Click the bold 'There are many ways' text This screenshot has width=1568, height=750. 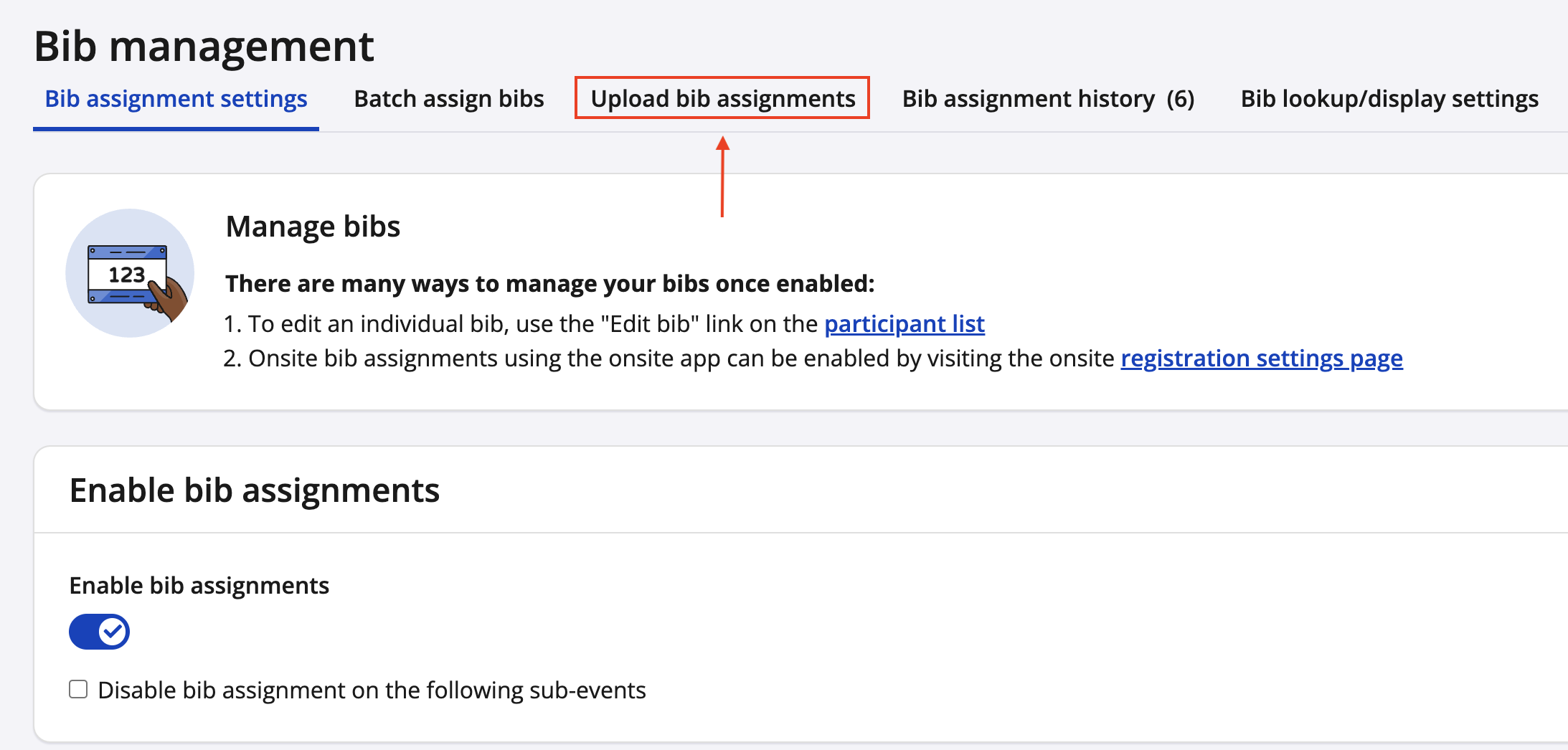click(549, 284)
